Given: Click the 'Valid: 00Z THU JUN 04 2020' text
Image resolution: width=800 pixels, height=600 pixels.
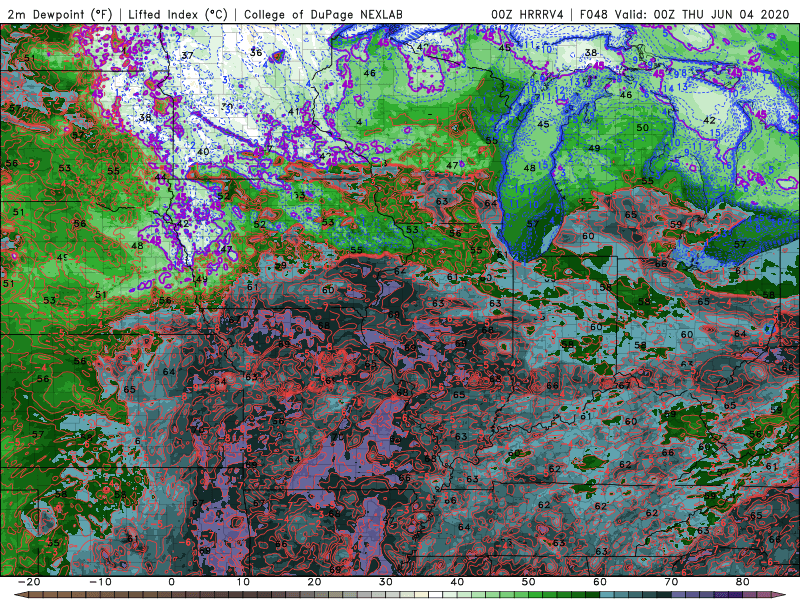Looking at the screenshot, I should point(702,14).
